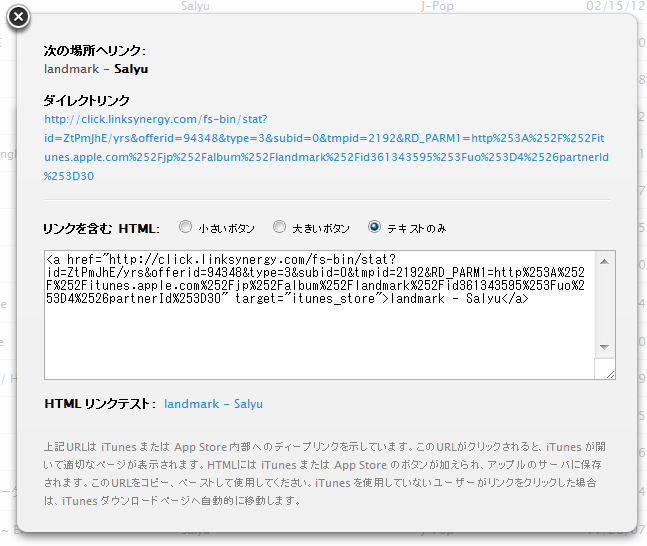Test the landmark – Salyu HTML link

point(213,404)
